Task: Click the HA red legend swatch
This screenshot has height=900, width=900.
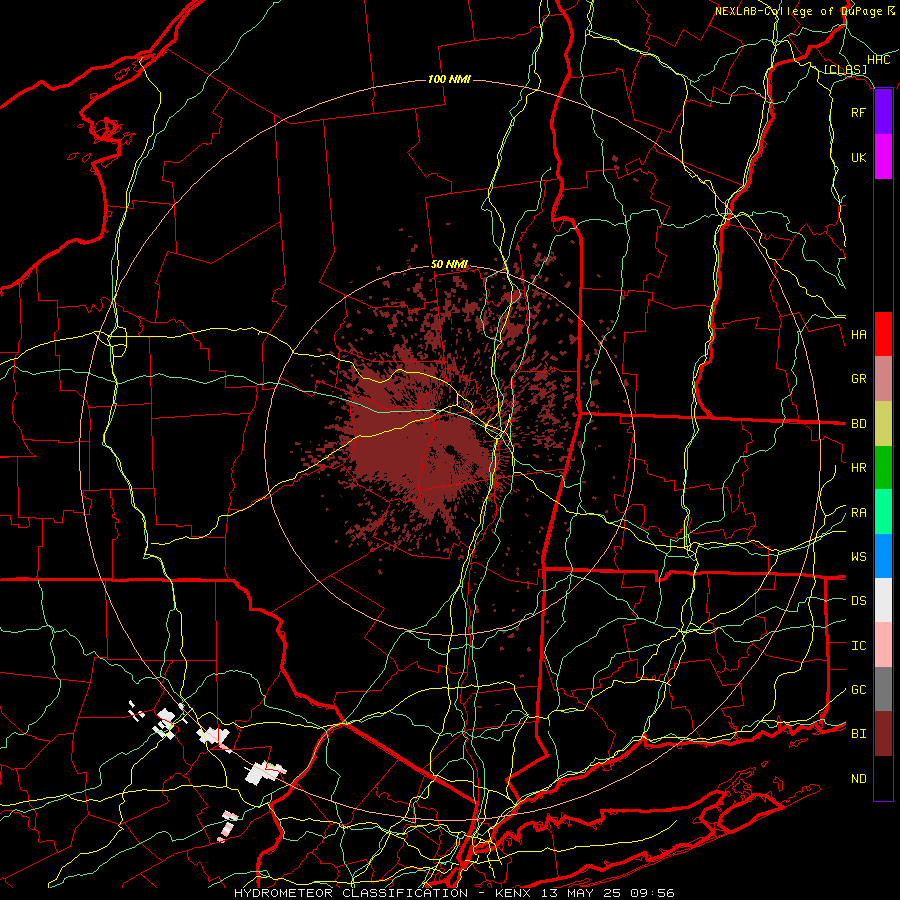Action: 883,334
